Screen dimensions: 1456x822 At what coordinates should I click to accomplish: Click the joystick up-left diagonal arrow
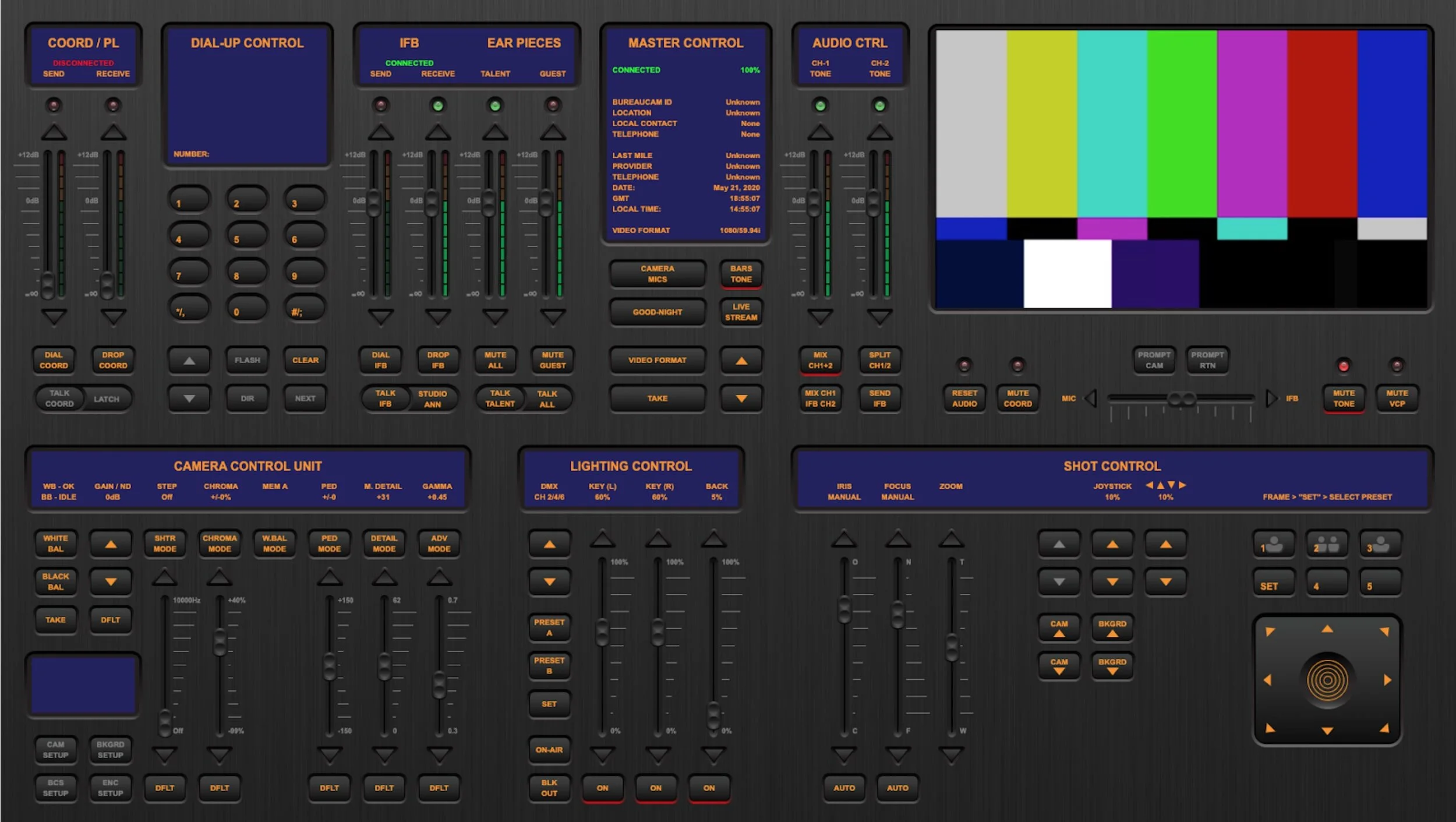coord(1270,632)
